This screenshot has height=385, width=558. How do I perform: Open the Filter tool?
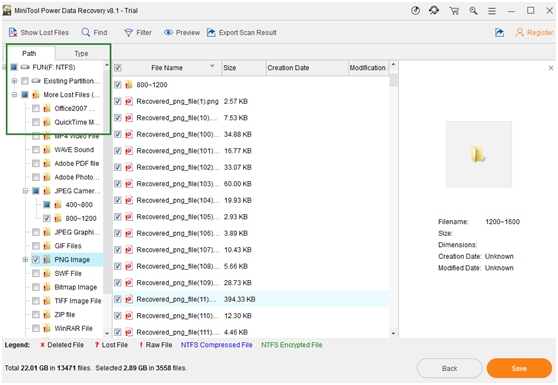138,32
